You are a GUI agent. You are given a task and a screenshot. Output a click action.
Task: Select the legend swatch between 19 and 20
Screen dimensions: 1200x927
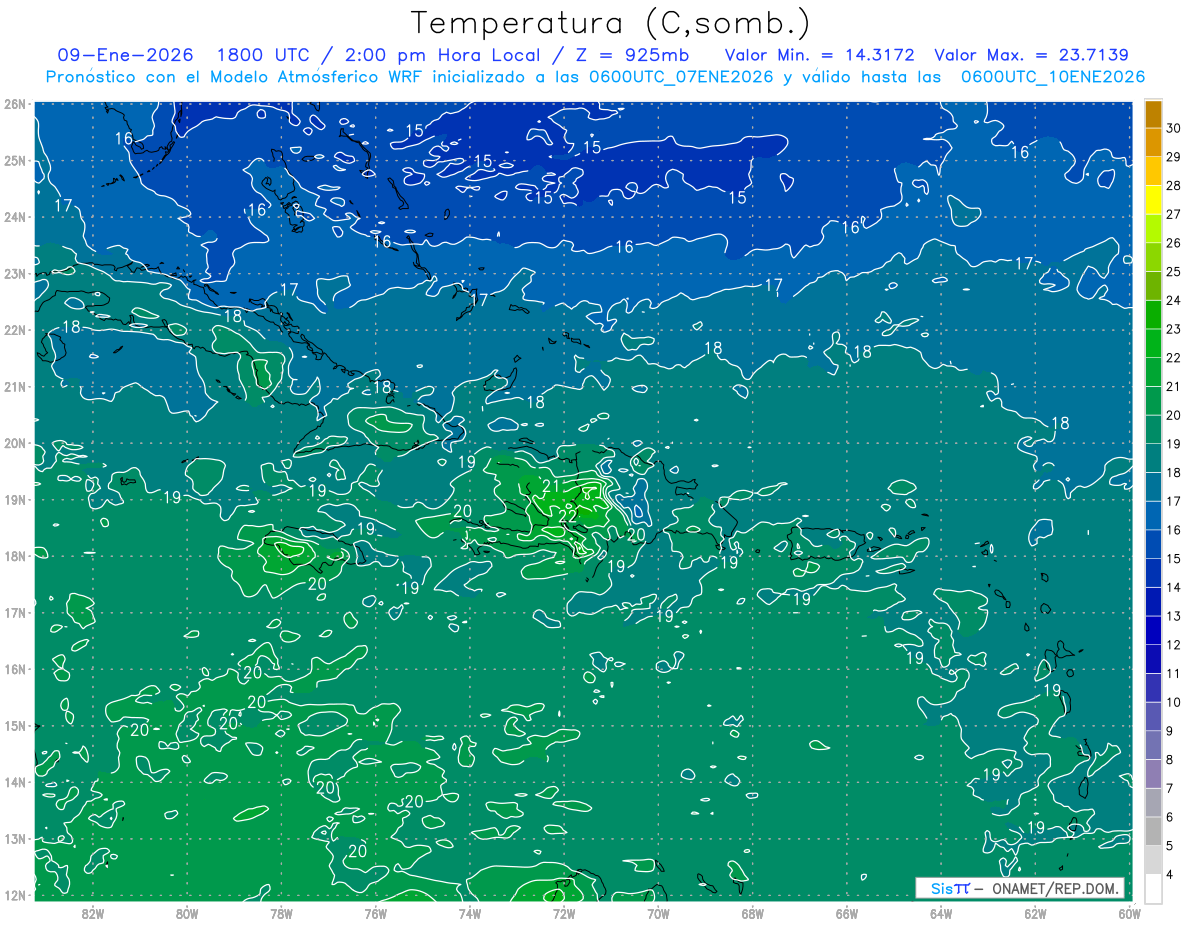[1153, 429]
